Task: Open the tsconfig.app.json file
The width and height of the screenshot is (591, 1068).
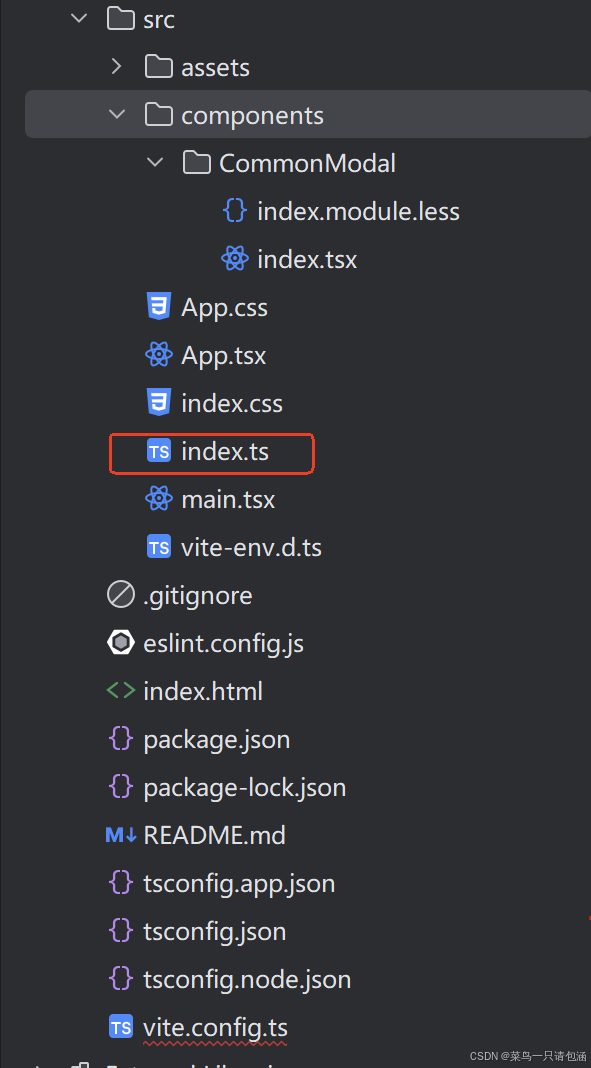Action: [x=239, y=885]
